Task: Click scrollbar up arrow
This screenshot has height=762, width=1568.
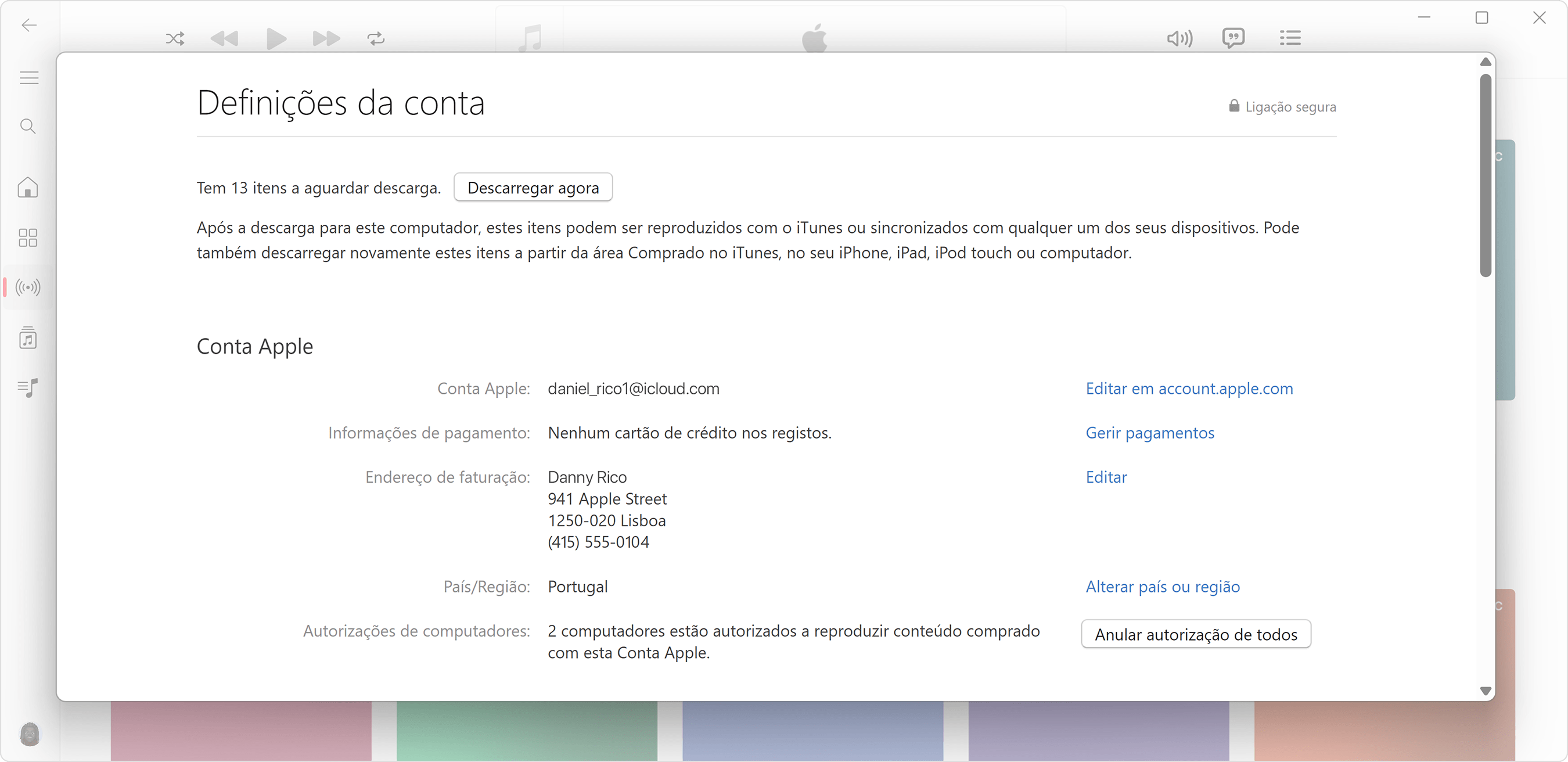Action: (1486, 62)
